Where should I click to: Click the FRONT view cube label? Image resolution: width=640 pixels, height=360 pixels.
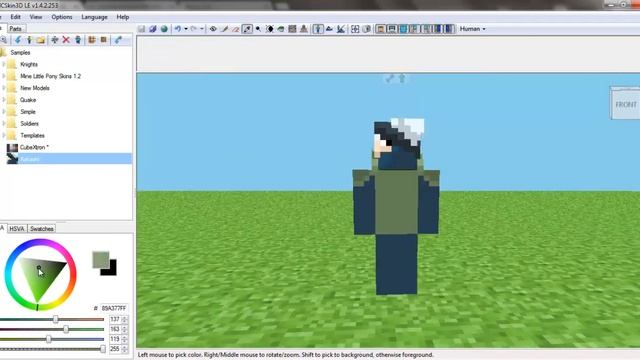[626, 104]
